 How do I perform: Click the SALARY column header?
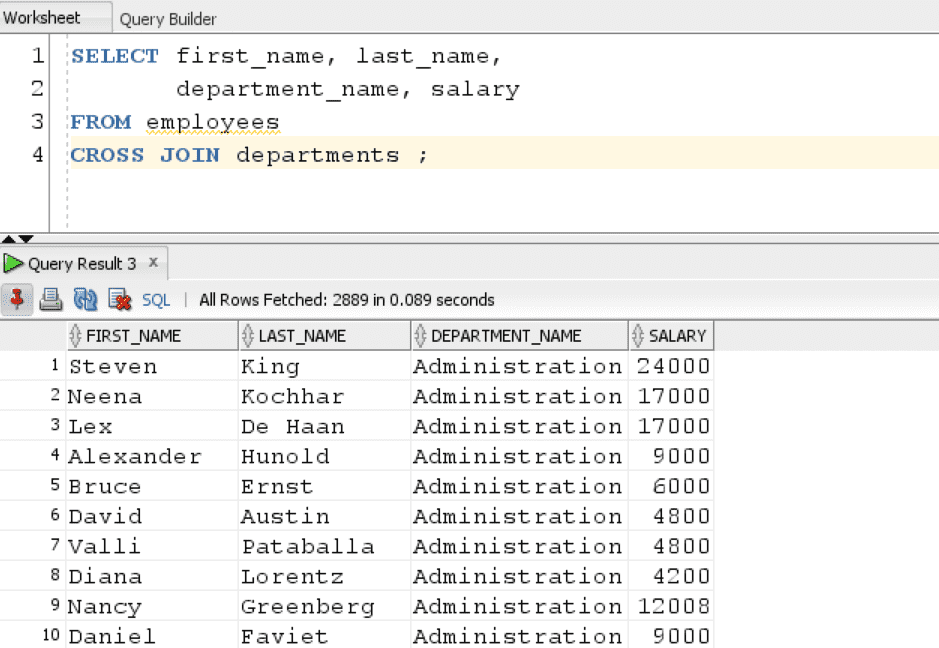pyautogui.click(x=677, y=336)
